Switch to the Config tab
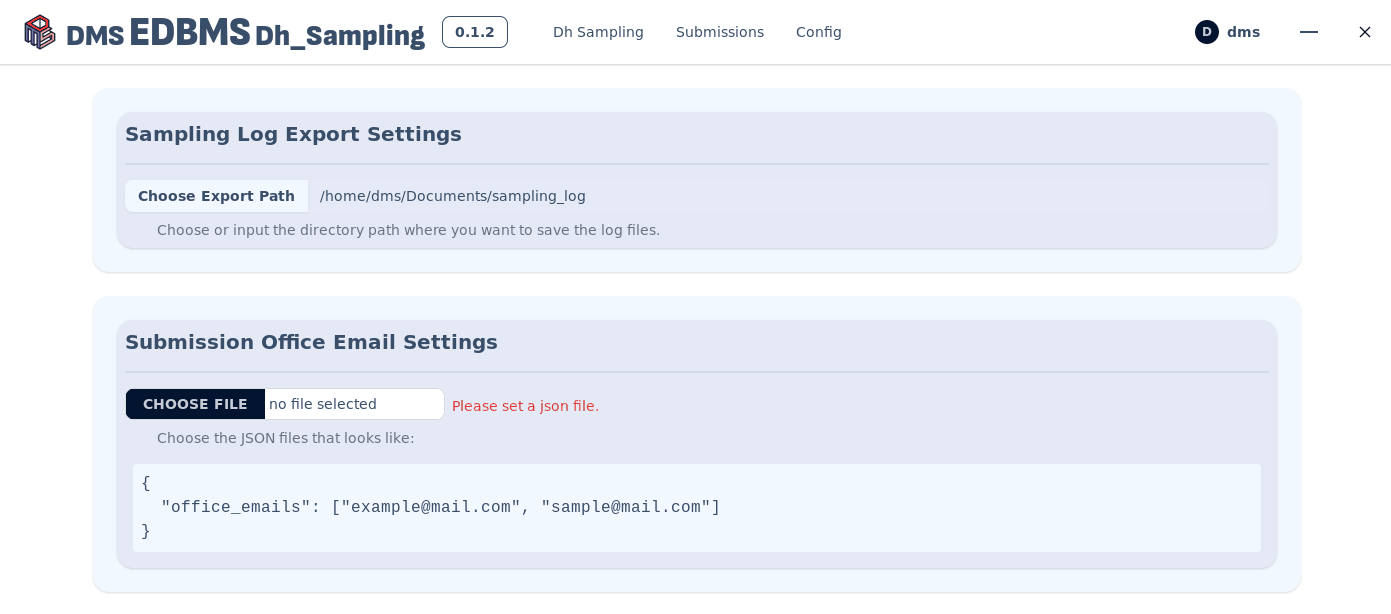Image resolution: width=1391 pixels, height=614 pixels. [x=818, y=32]
